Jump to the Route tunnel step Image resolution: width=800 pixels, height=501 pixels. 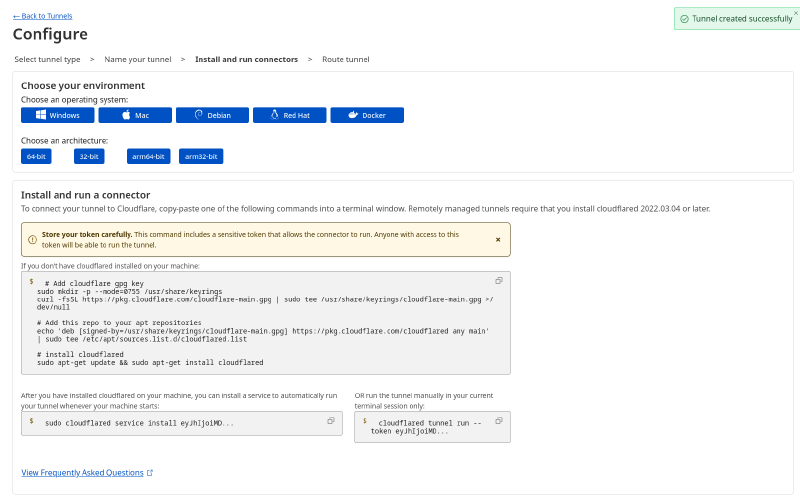point(345,59)
